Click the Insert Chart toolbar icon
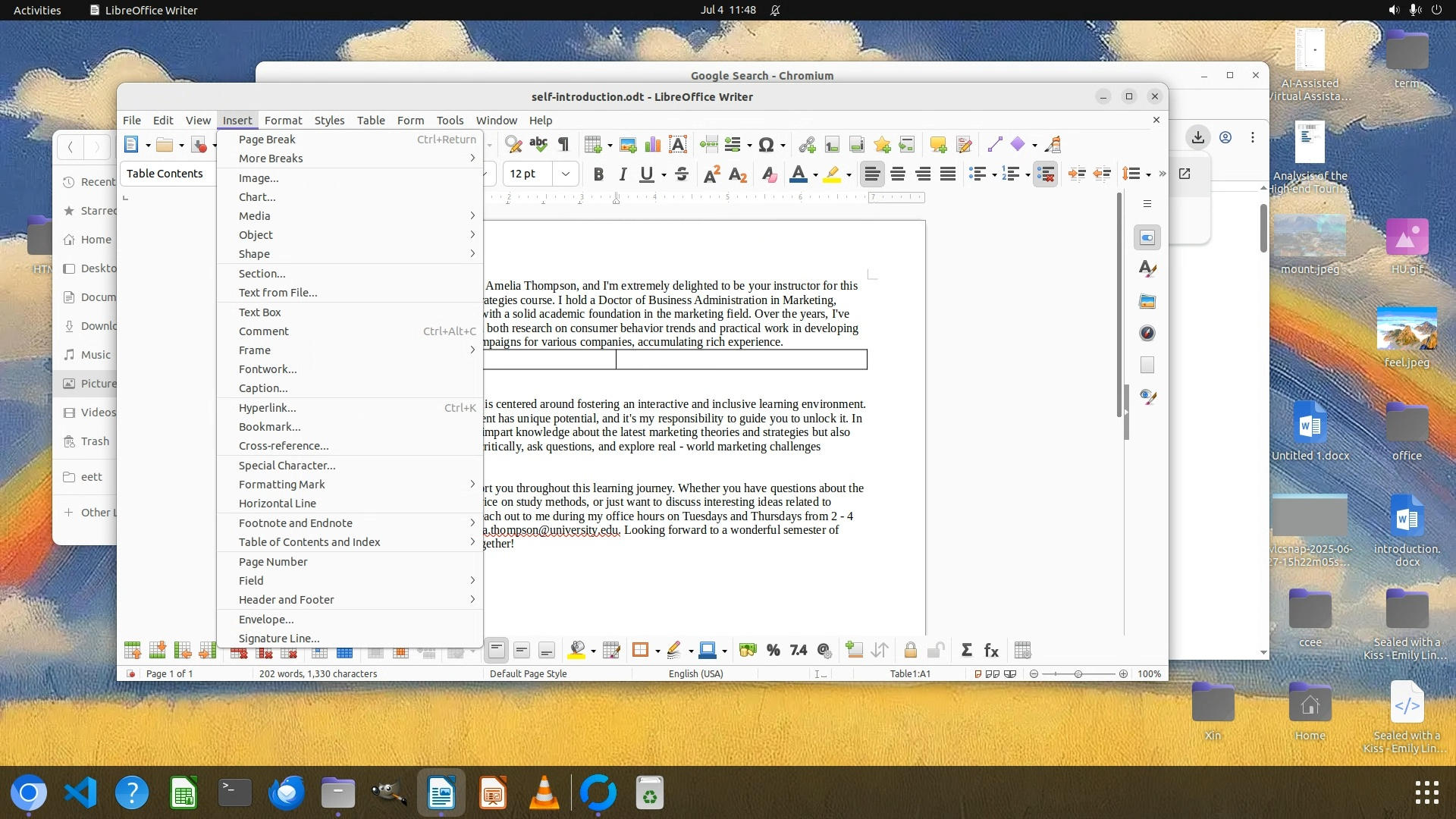 point(653,145)
